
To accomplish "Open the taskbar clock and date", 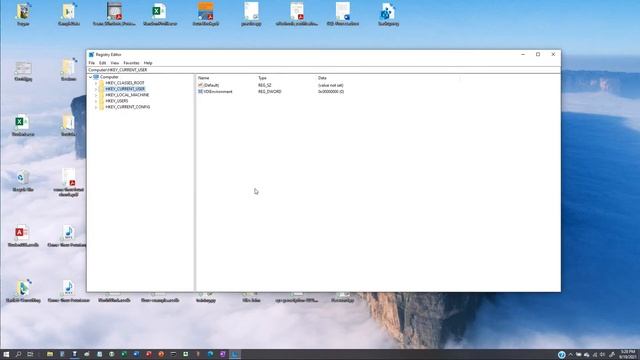I will tap(628, 354).
